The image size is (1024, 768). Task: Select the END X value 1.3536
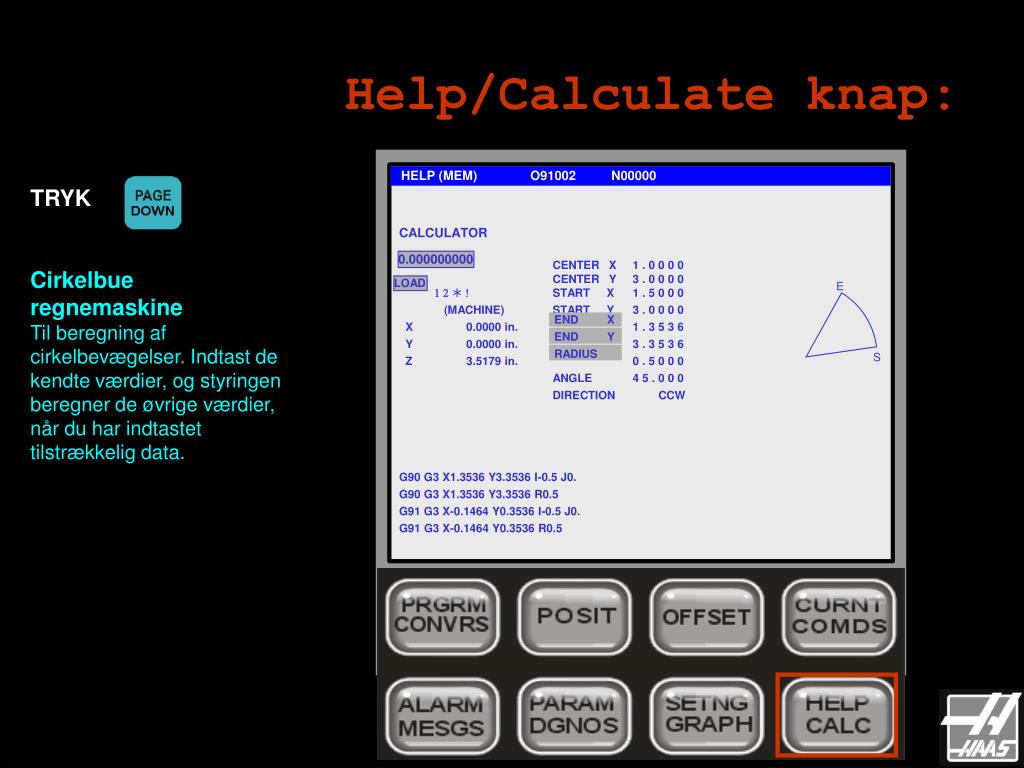coord(658,327)
